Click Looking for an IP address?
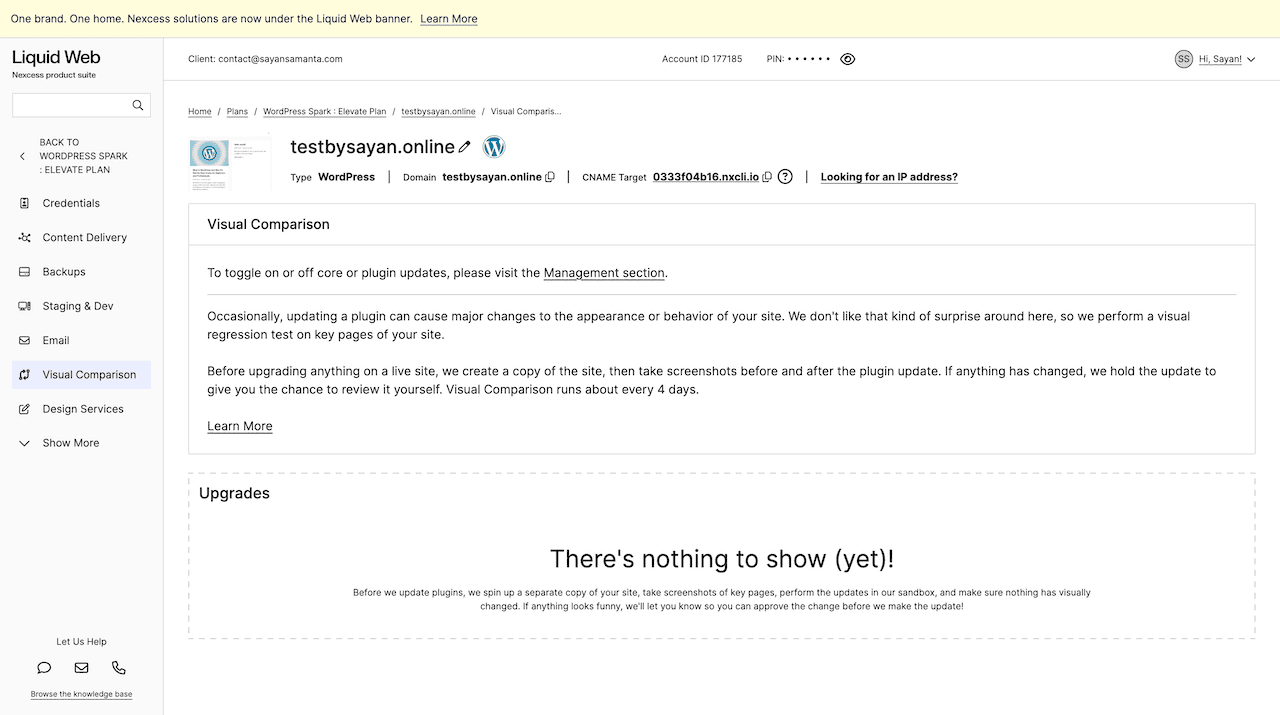 [x=888, y=177]
